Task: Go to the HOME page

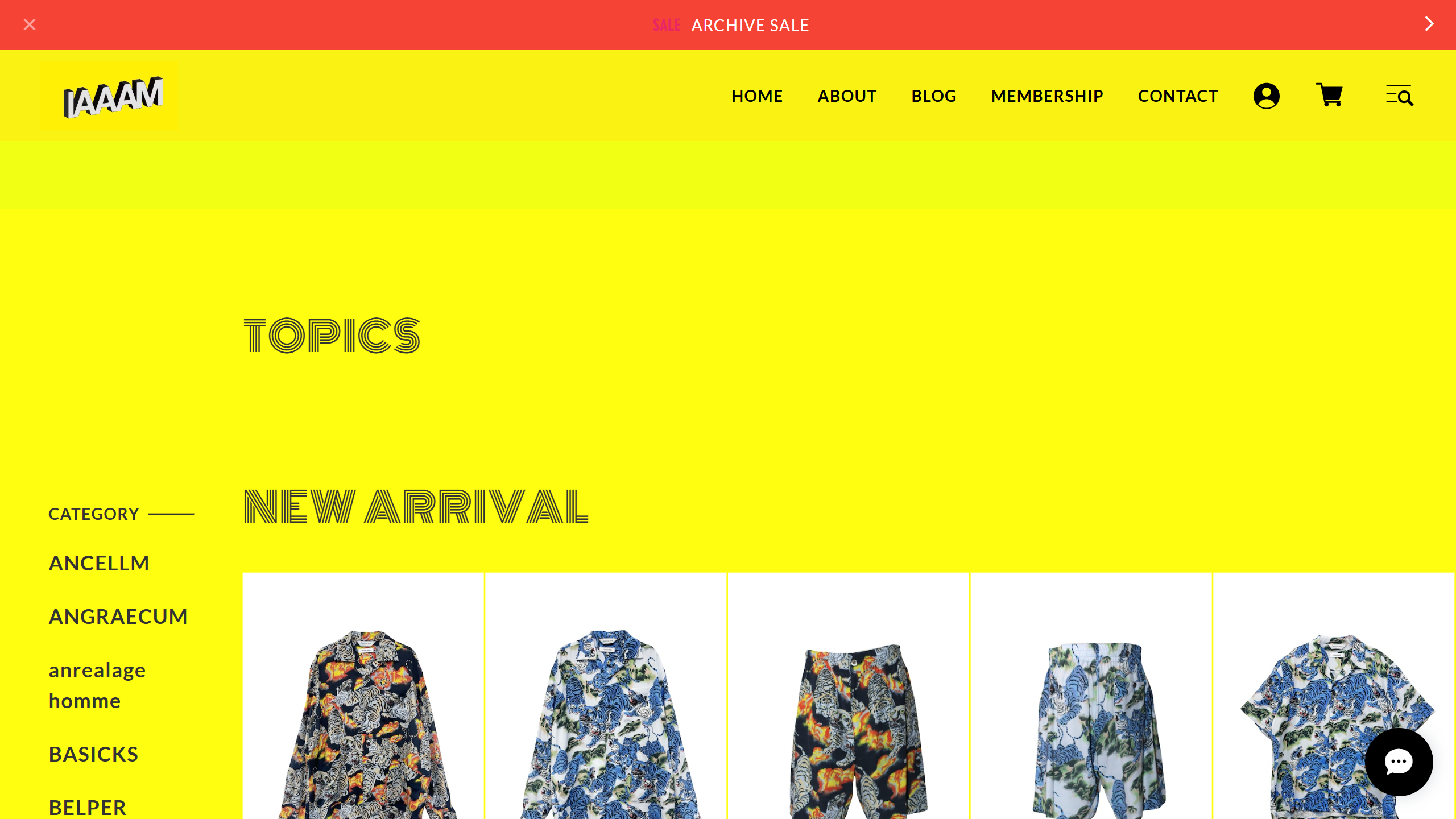Action: tap(757, 96)
